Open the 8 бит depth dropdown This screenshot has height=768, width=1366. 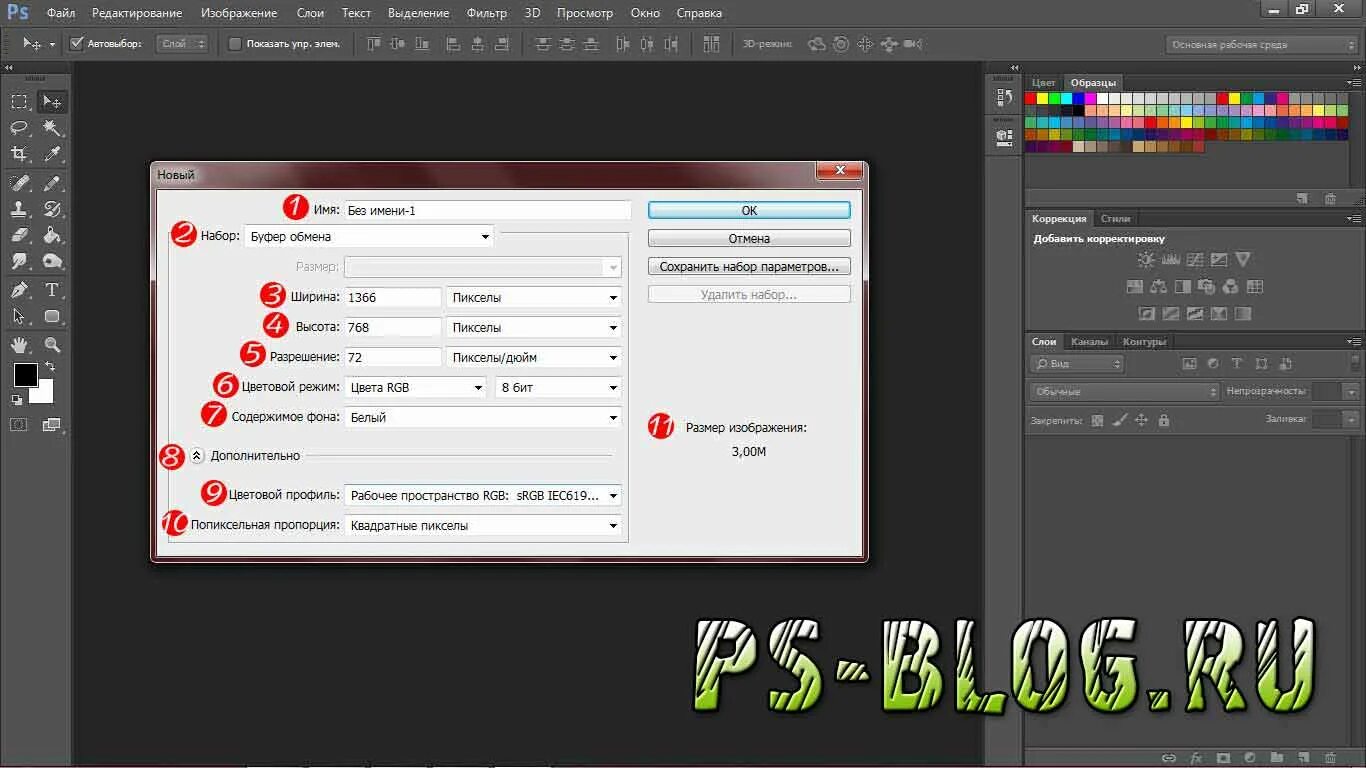(558, 387)
